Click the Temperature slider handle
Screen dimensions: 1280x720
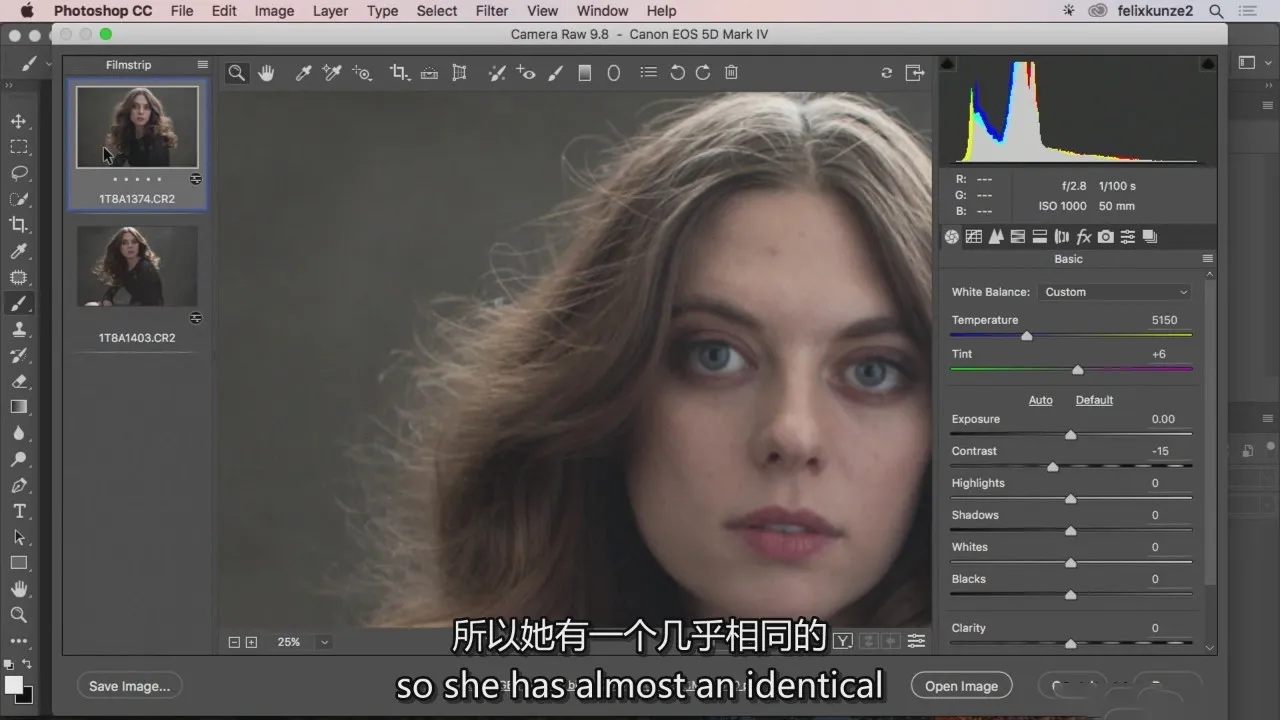point(1027,336)
